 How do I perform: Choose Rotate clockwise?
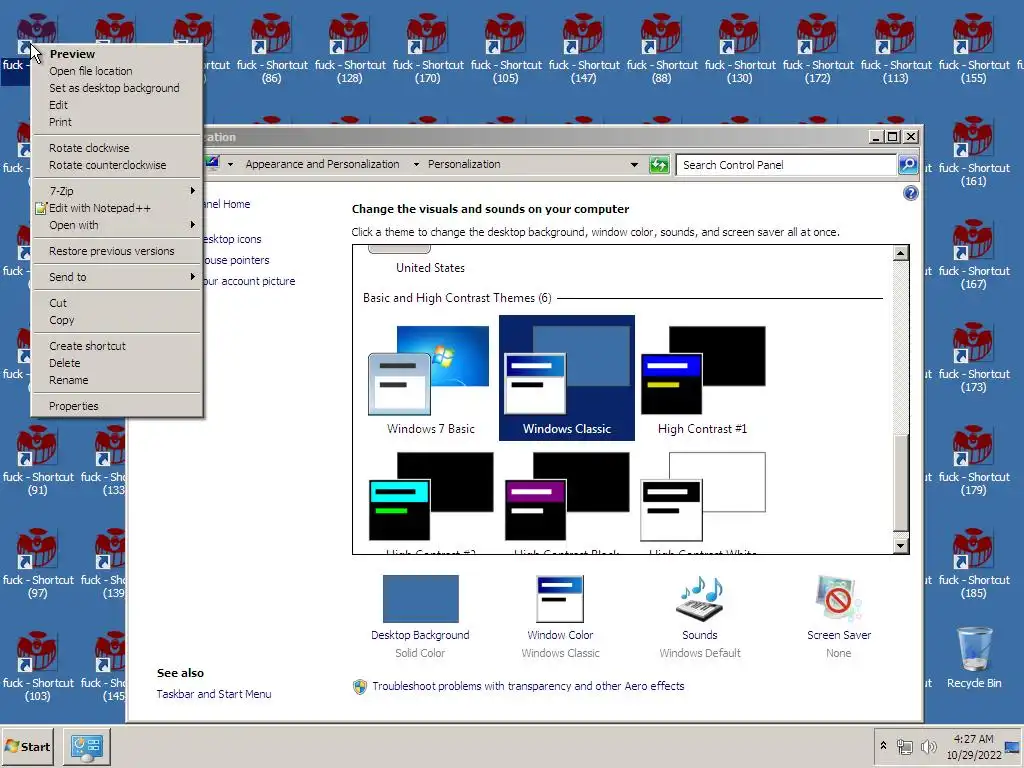tap(117, 148)
